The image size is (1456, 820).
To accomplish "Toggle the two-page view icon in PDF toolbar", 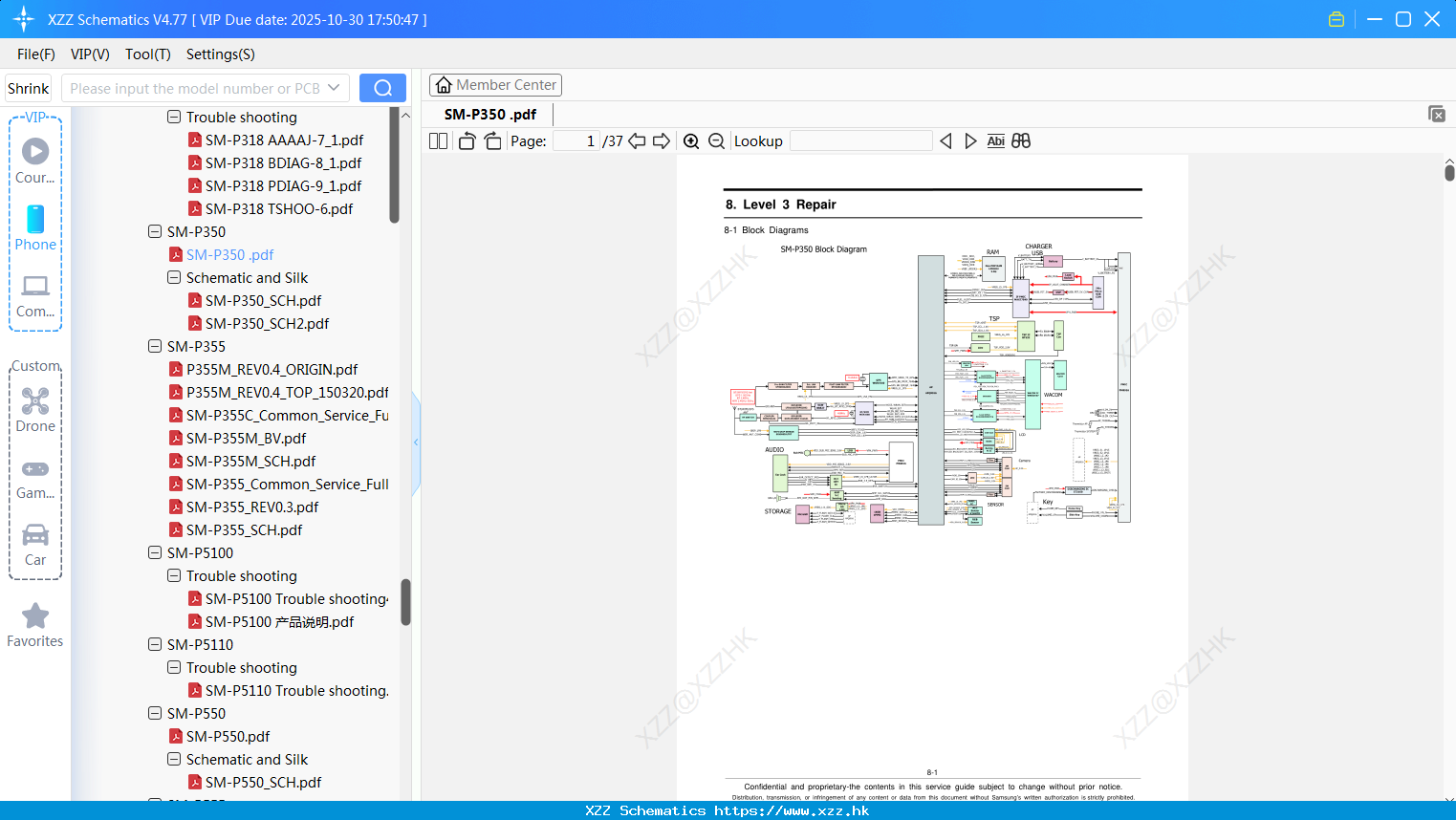I will [439, 141].
